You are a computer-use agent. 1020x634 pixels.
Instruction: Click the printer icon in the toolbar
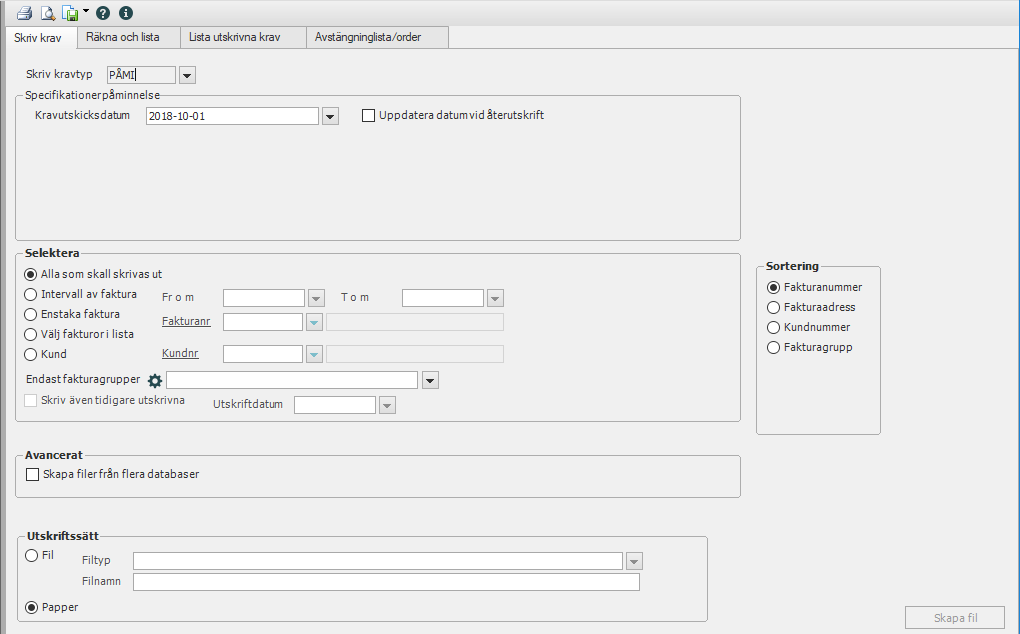(x=23, y=13)
